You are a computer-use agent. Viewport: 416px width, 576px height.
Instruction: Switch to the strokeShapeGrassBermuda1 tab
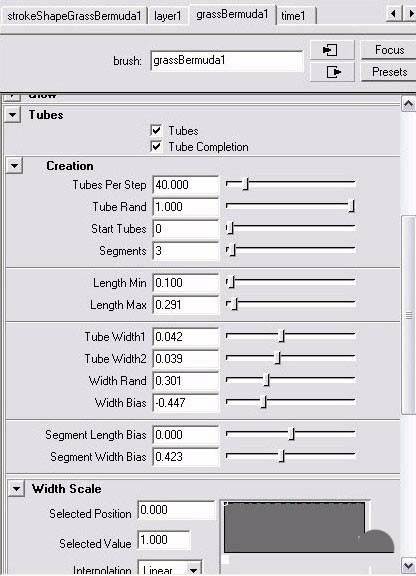pyautogui.click(x=75, y=16)
